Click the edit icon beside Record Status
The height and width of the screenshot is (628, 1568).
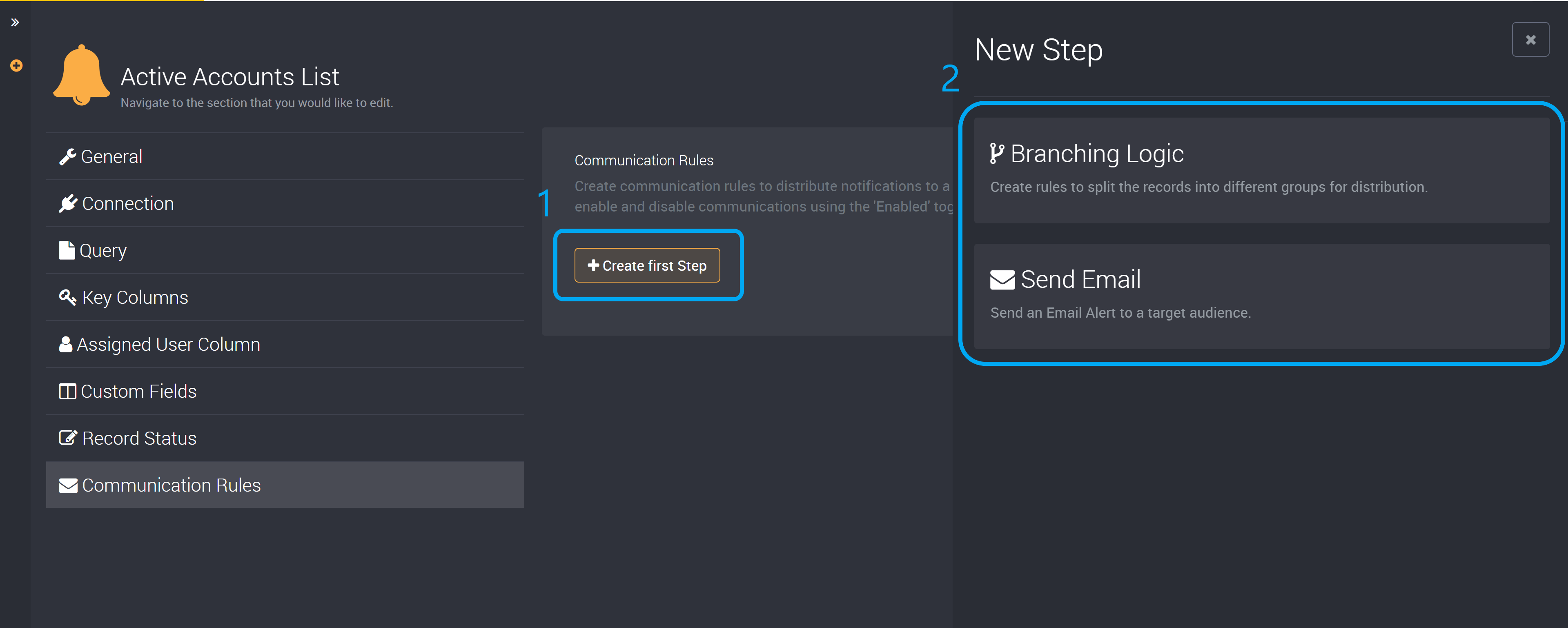[68, 438]
